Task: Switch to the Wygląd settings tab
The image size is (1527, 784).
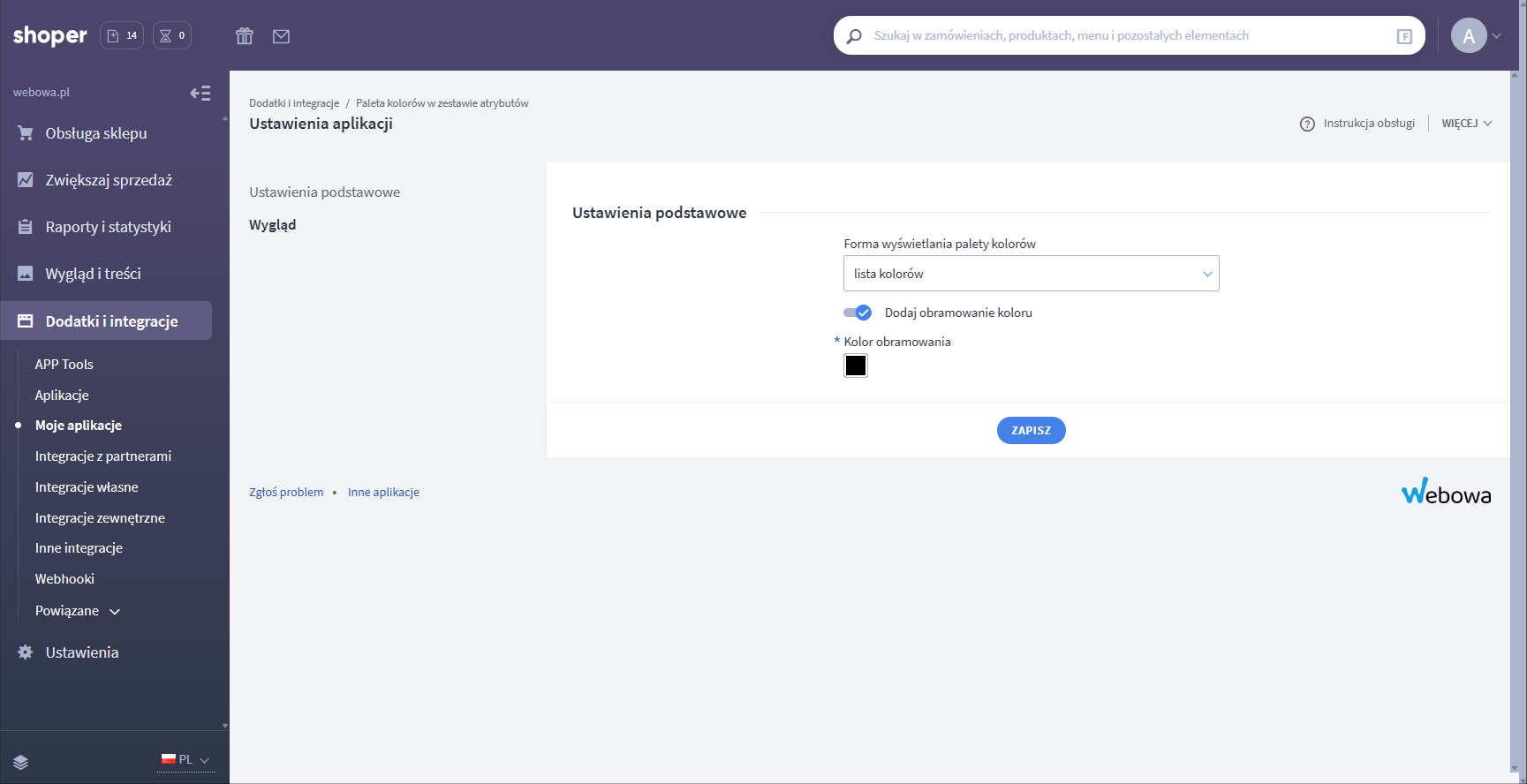Action: click(273, 225)
